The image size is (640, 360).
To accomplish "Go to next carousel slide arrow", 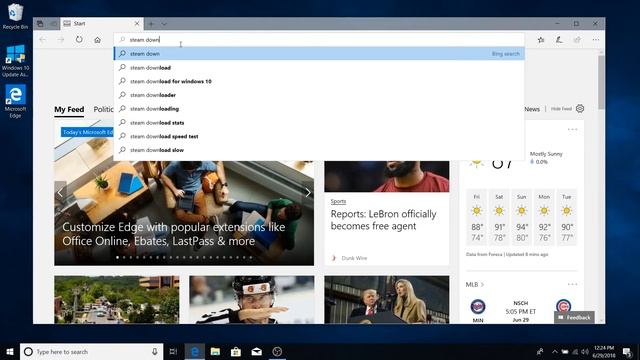I will (x=308, y=192).
